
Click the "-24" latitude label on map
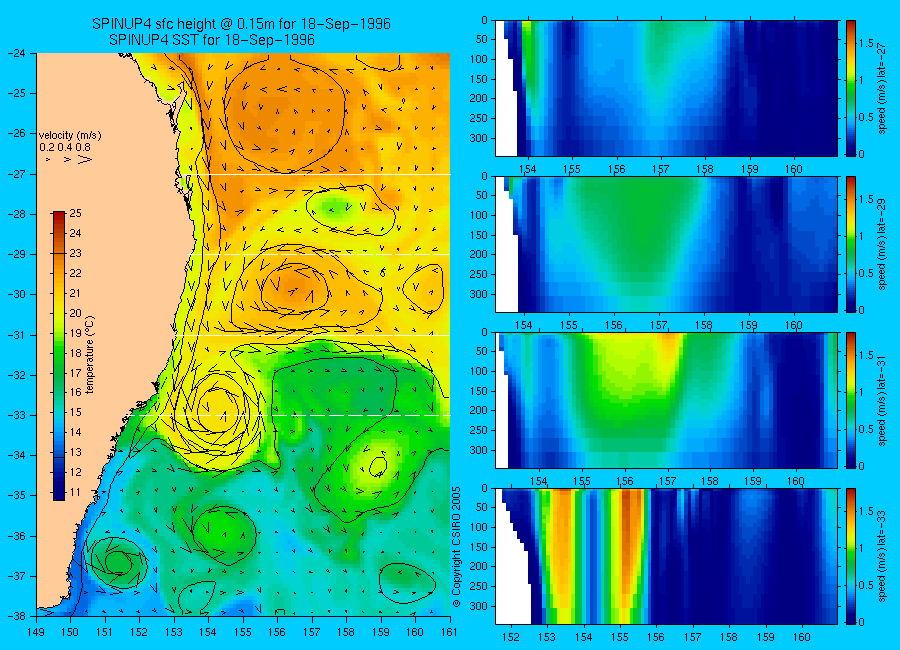coord(17,53)
